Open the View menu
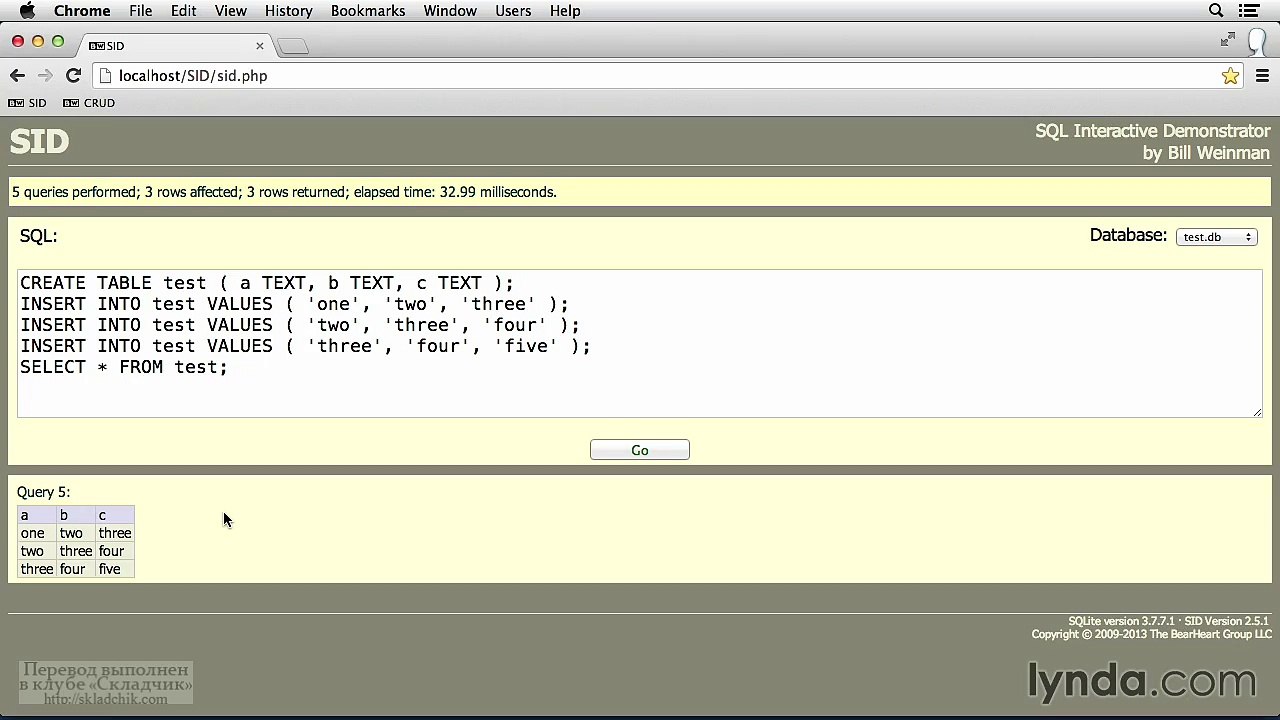This screenshot has height=720, width=1280. click(230, 11)
